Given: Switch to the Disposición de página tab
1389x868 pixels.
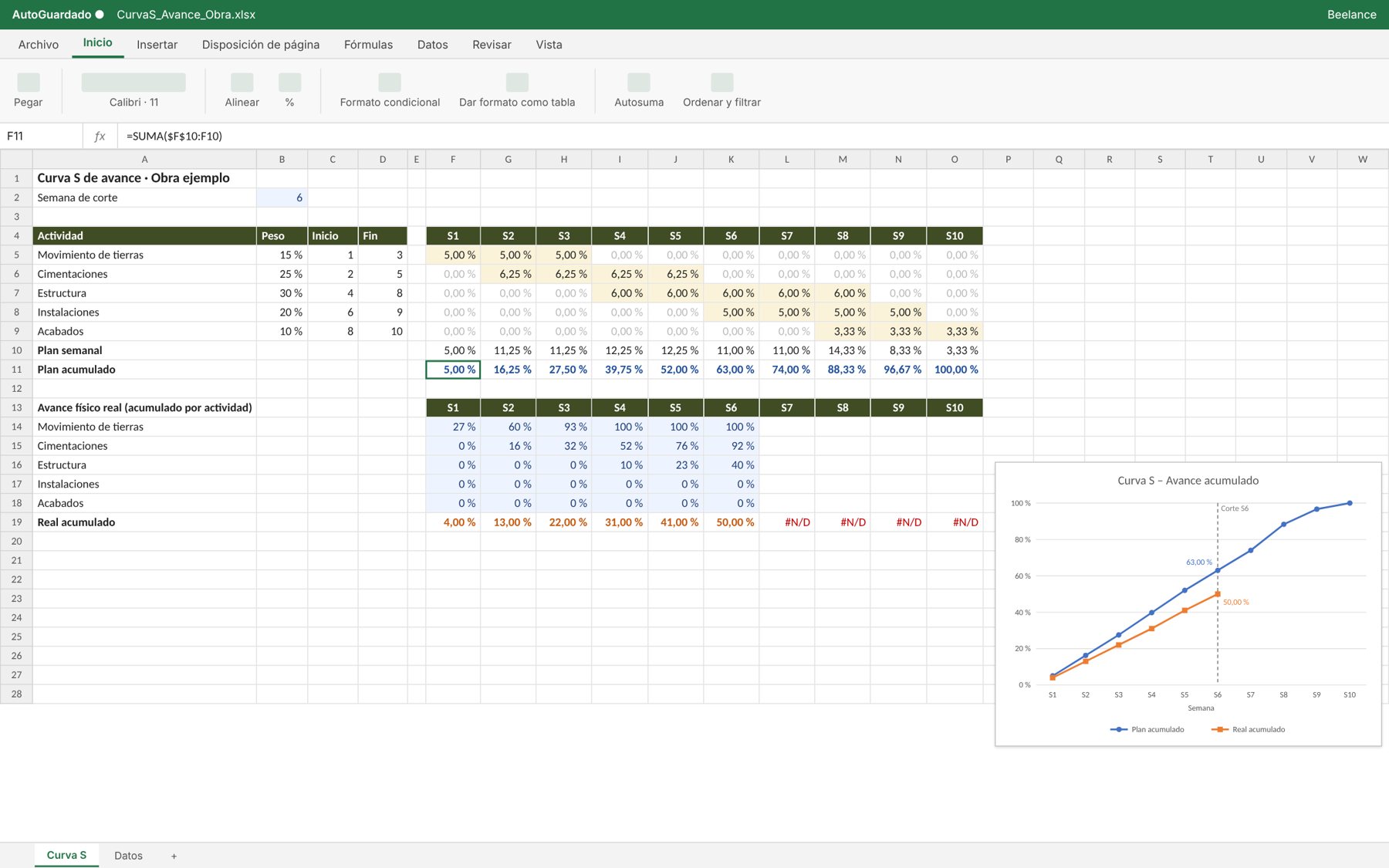Looking at the screenshot, I should pos(261,45).
